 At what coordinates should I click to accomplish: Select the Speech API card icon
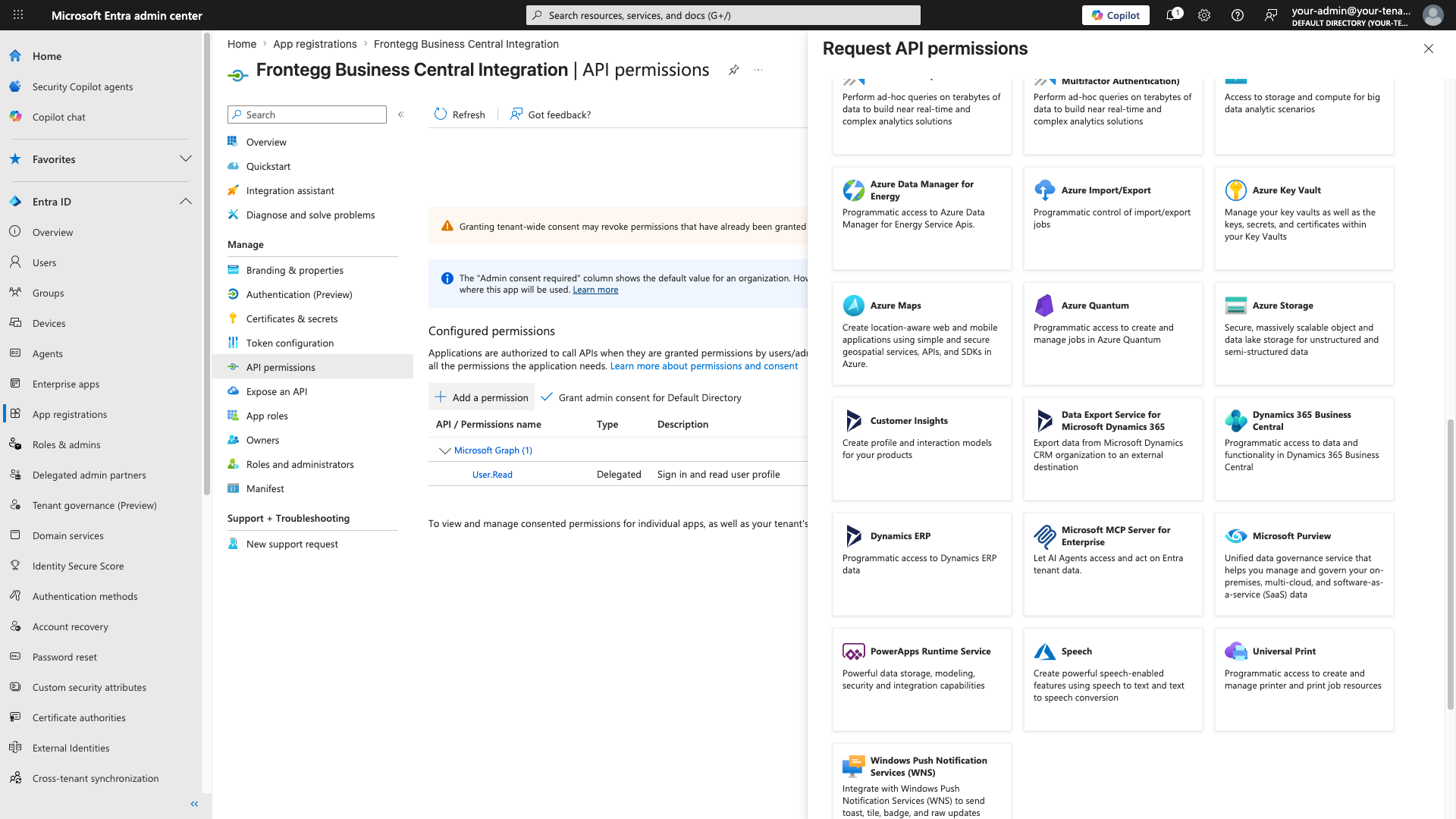pyautogui.click(x=1044, y=651)
